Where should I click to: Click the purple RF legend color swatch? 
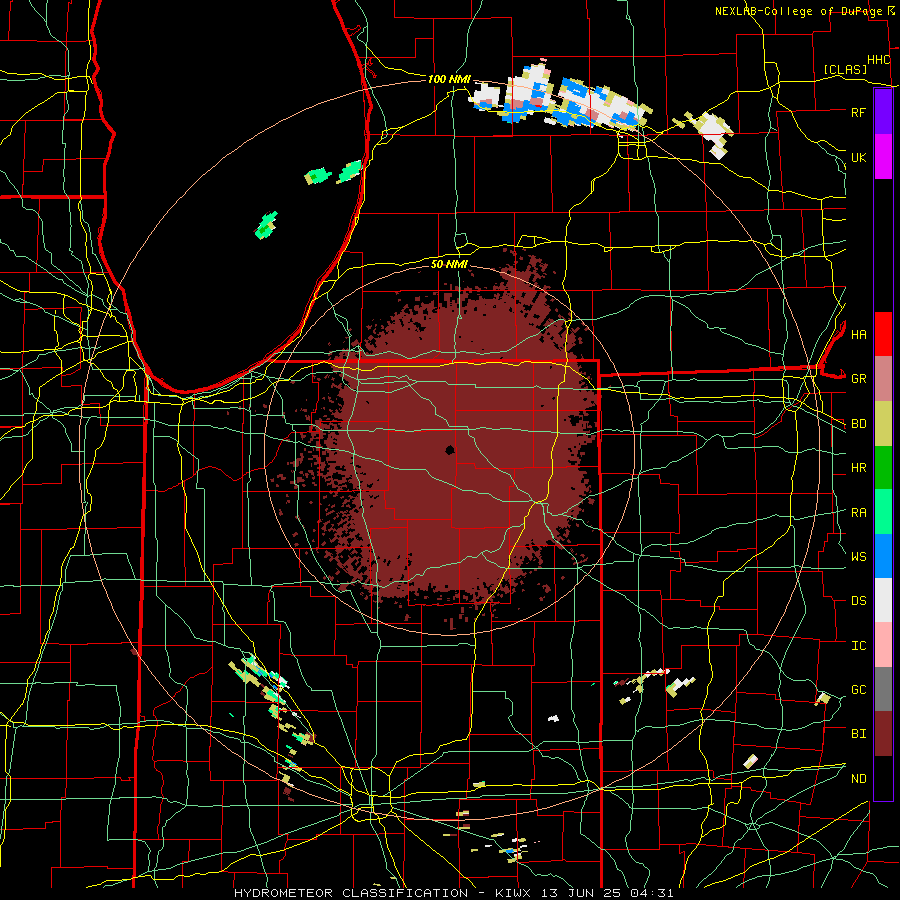click(883, 112)
